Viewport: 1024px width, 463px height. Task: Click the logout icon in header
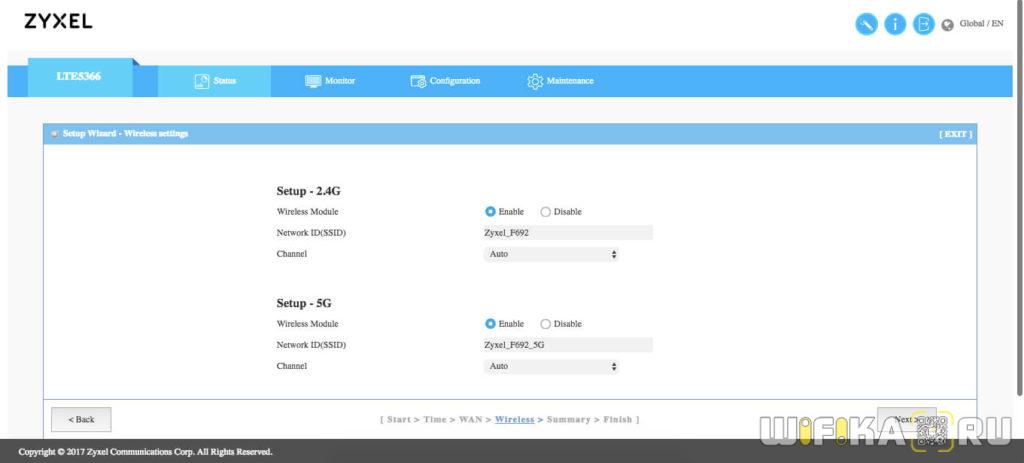tap(923, 25)
